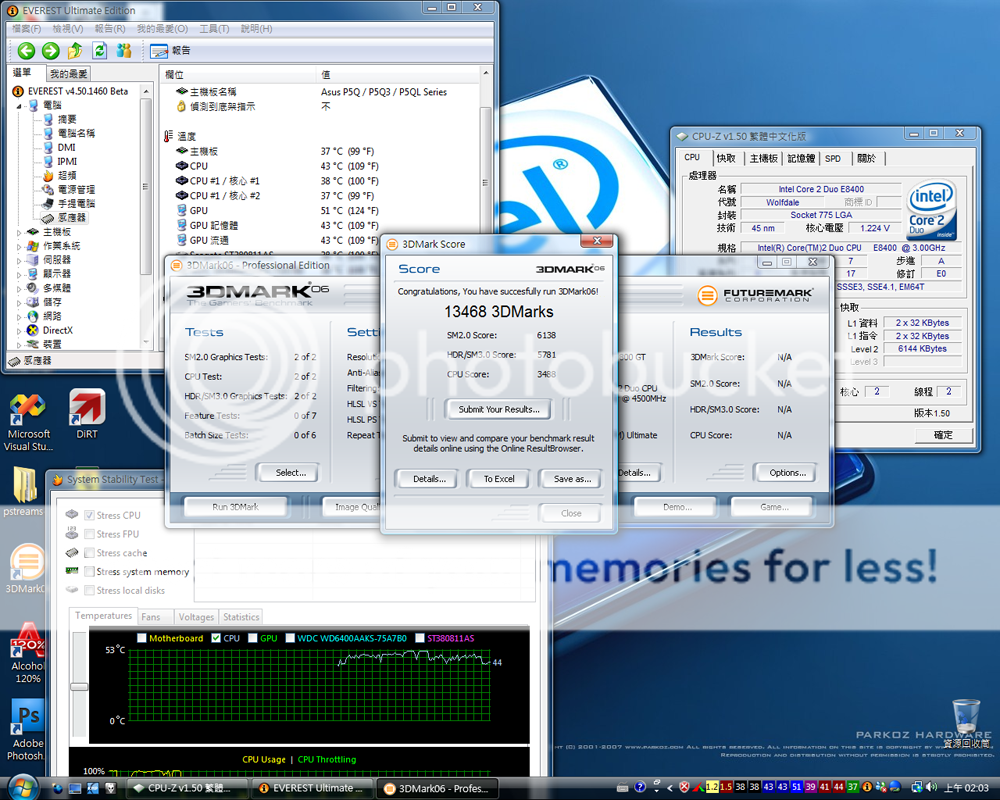Select 電源管理 in the EVEREST tree
This screenshot has height=800, width=1000.
click(x=76, y=189)
